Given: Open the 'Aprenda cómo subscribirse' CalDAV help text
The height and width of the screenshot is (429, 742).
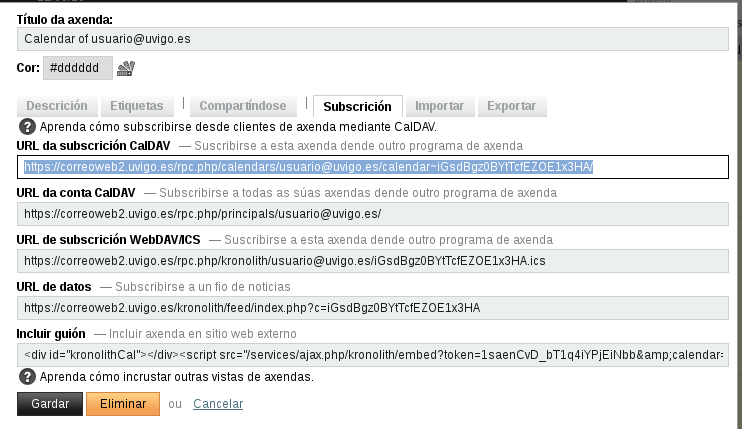Looking at the screenshot, I should tap(238, 128).
